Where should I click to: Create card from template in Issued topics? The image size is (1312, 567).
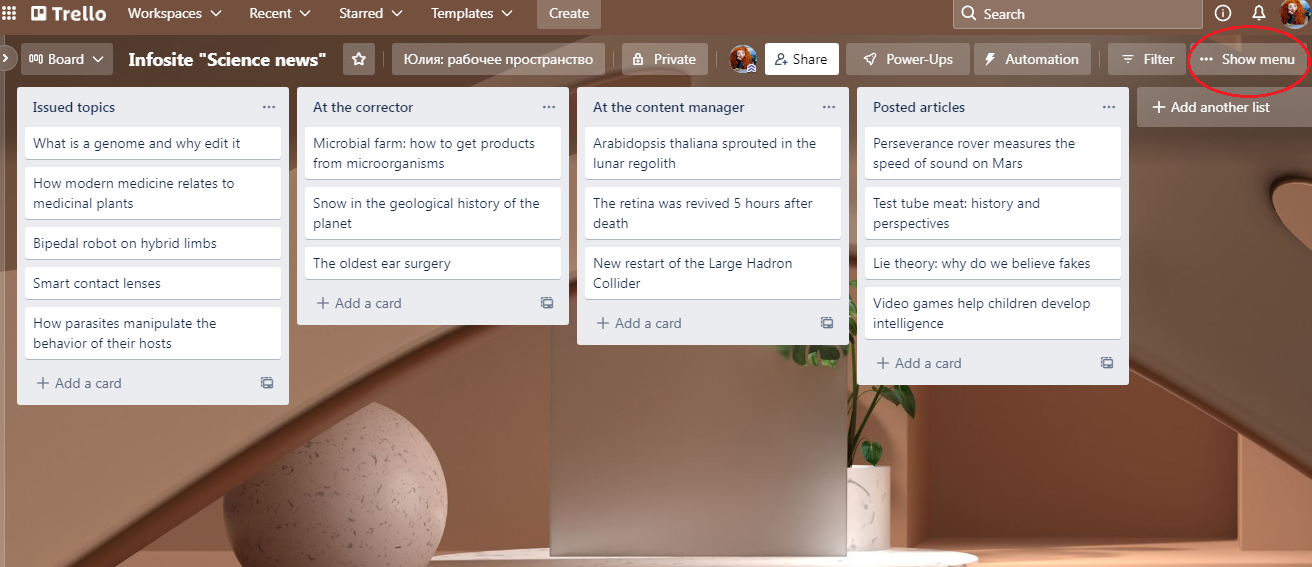click(x=267, y=383)
